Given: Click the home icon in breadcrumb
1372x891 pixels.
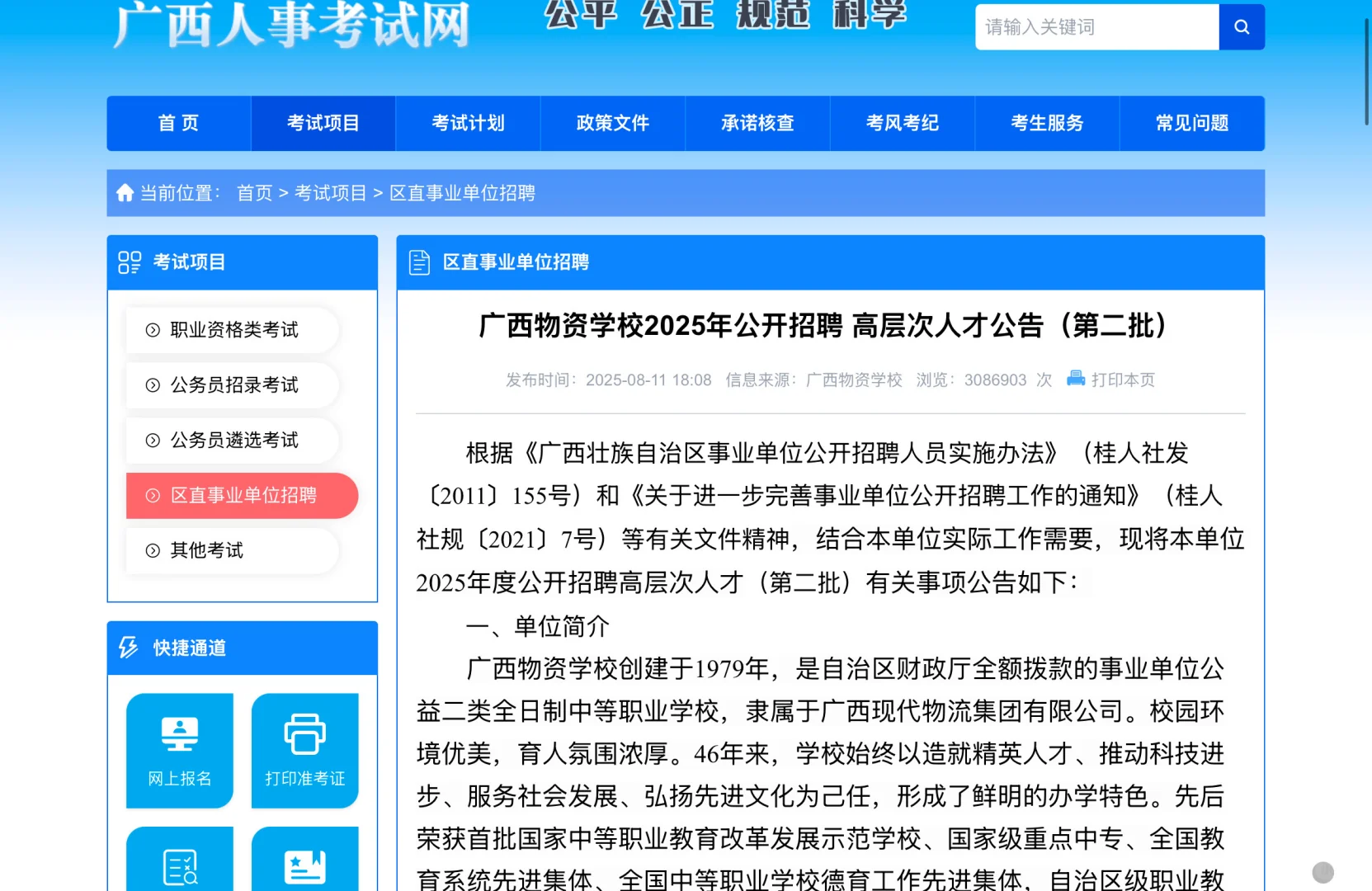Looking at the screenshot, I should [x=125, y=193].
